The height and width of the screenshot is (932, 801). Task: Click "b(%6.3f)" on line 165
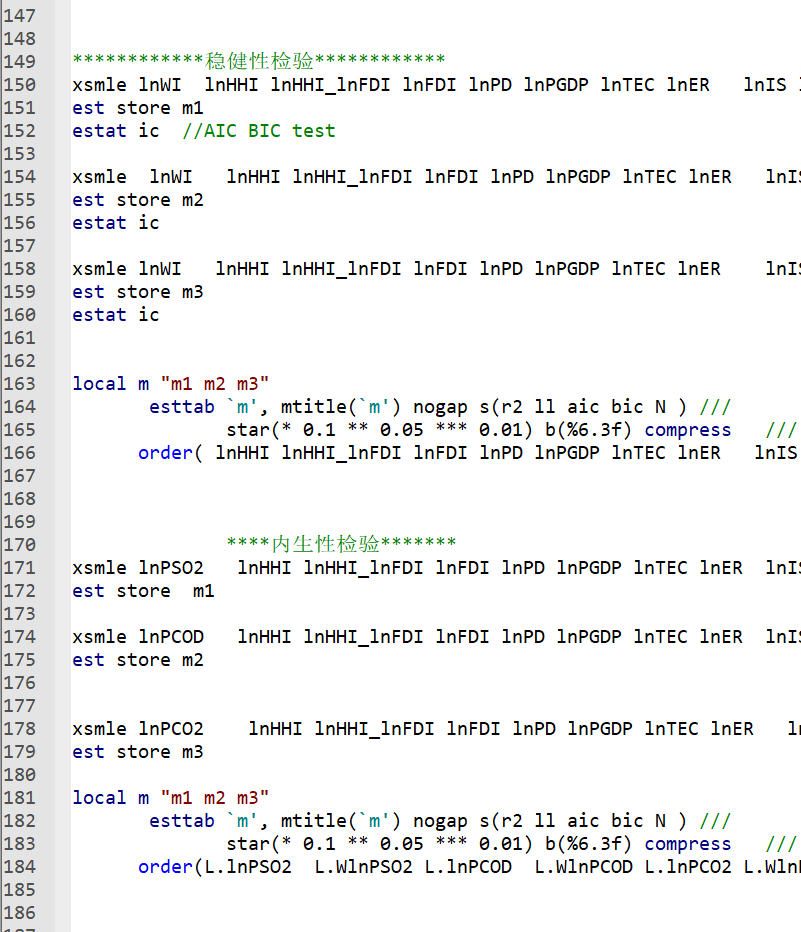tap(588, 430)
